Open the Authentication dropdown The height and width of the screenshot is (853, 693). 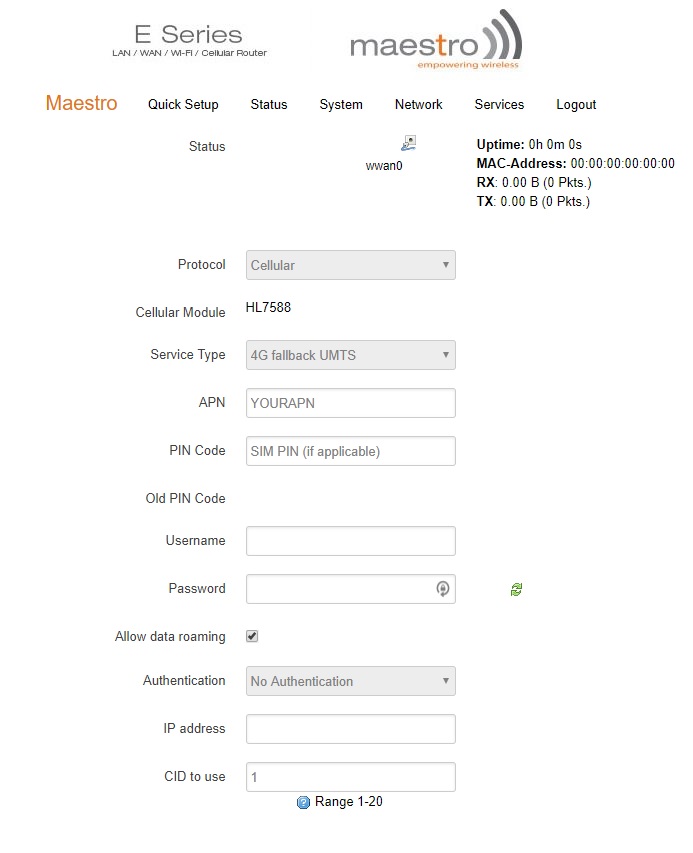pyautogui.click(x=351, y=681)
